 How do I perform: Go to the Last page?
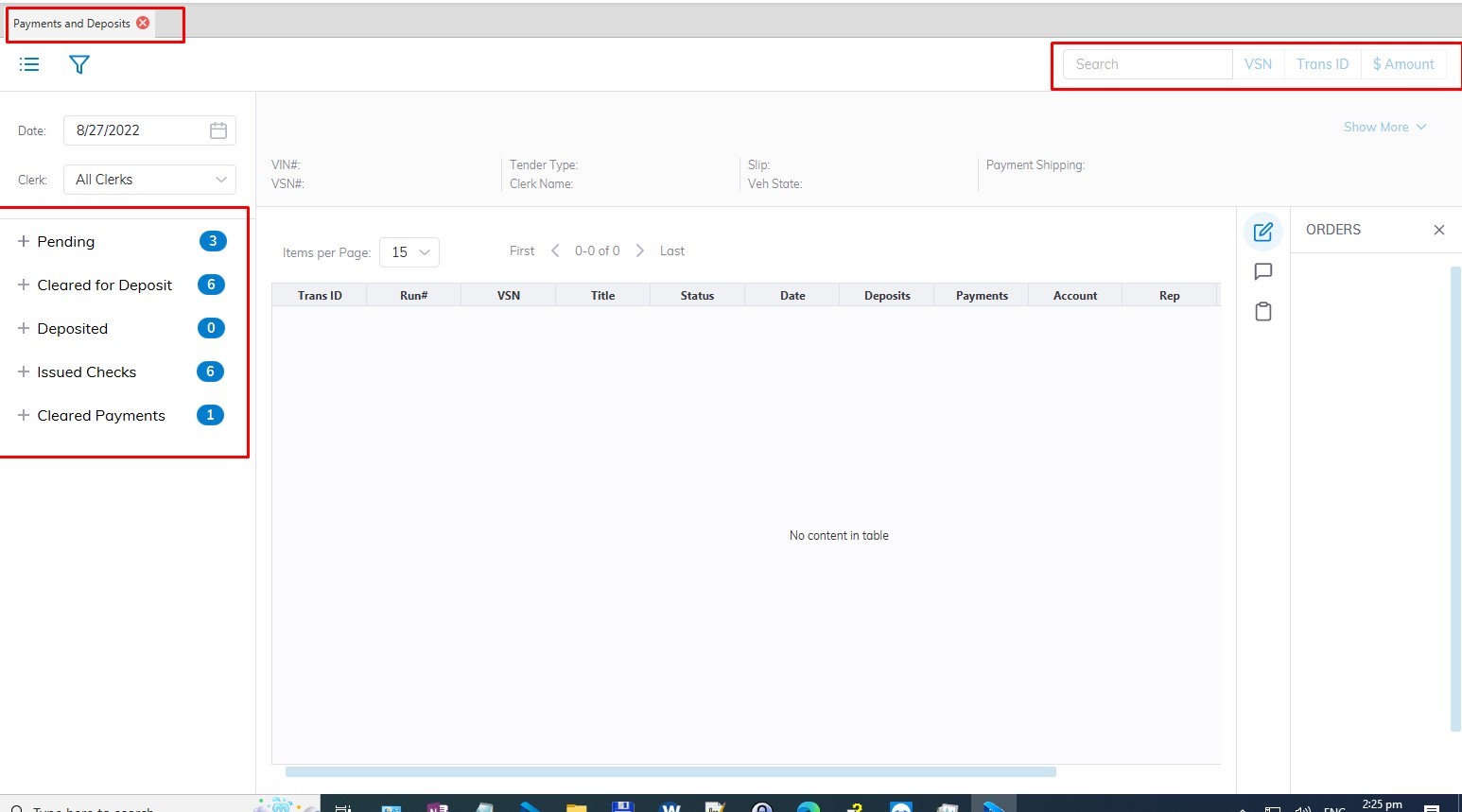tap(671, 251)
